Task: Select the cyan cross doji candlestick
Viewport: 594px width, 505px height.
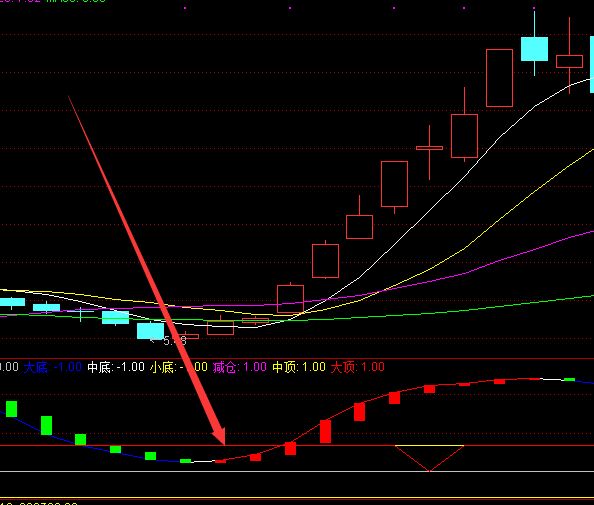Action: (x=80, y=313)
